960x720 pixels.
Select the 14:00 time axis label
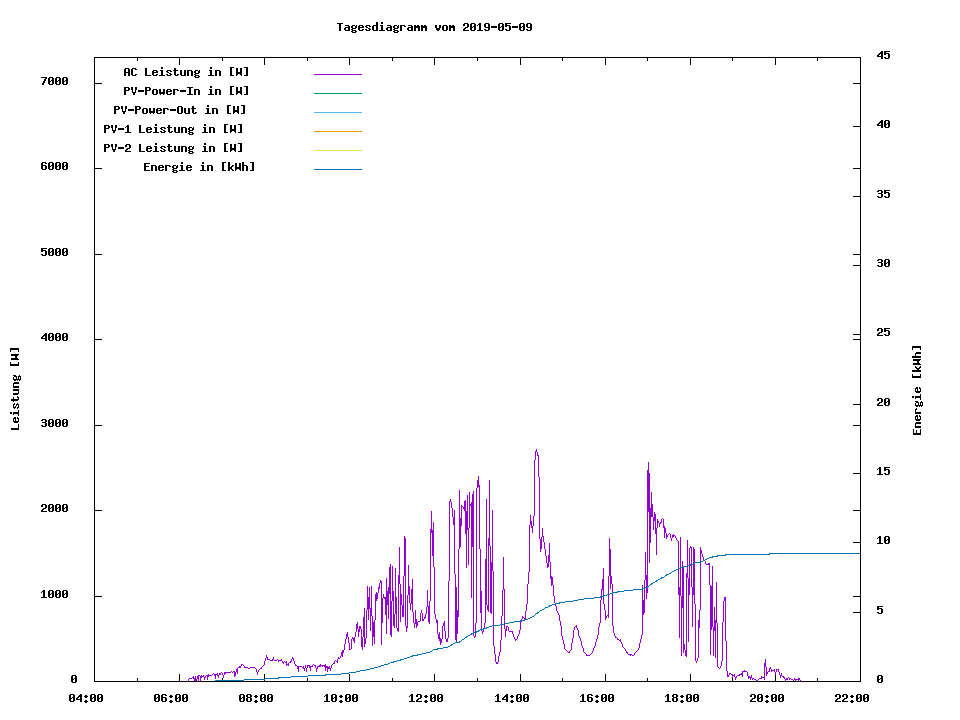coord(514,698)
